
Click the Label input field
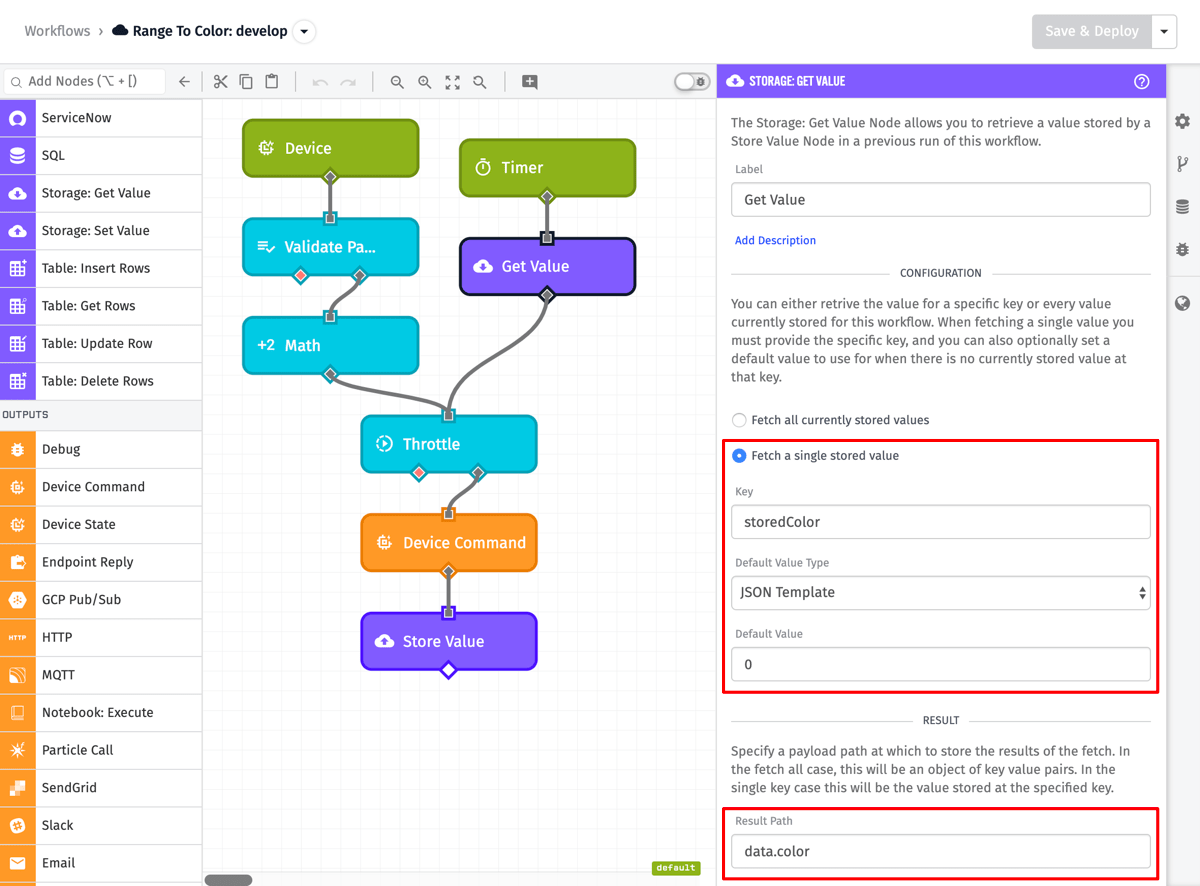point(940,200)
